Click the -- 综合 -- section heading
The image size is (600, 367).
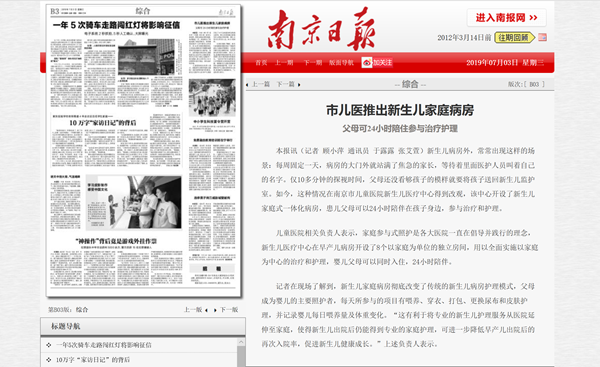pyautogui.click(x=410, y=84)
